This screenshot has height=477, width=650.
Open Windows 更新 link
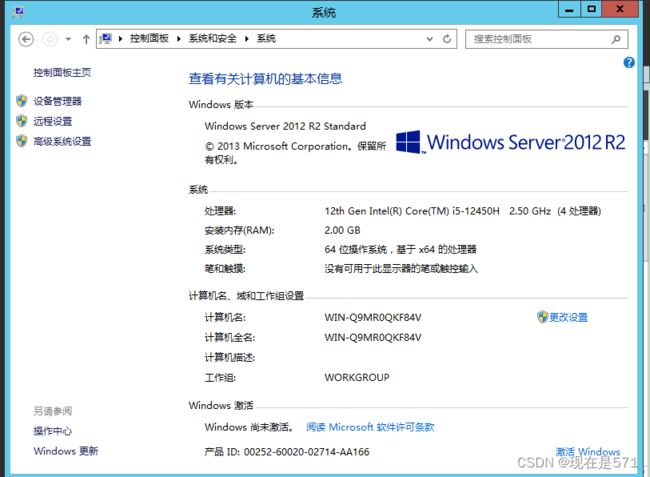tap(66, 451)
